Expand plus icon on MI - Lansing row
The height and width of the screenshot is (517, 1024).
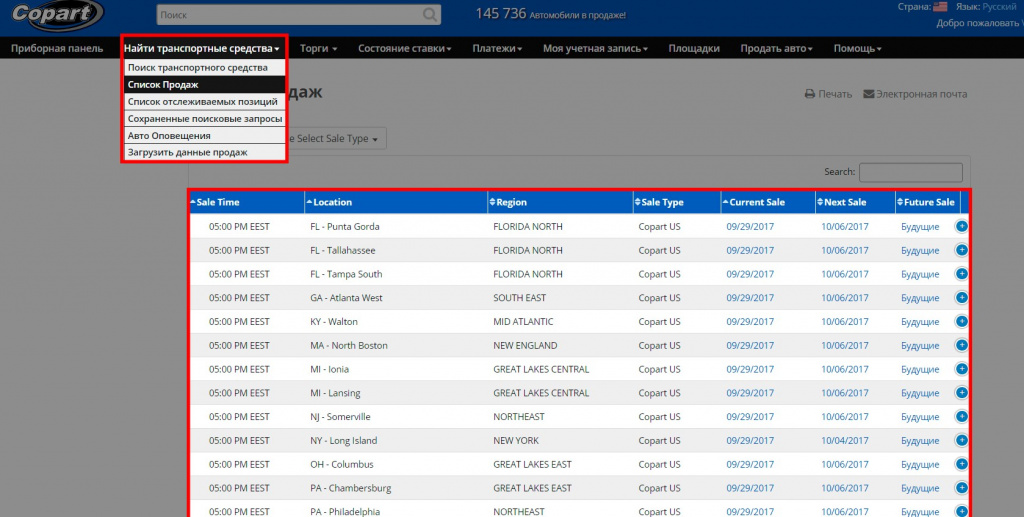961,393
